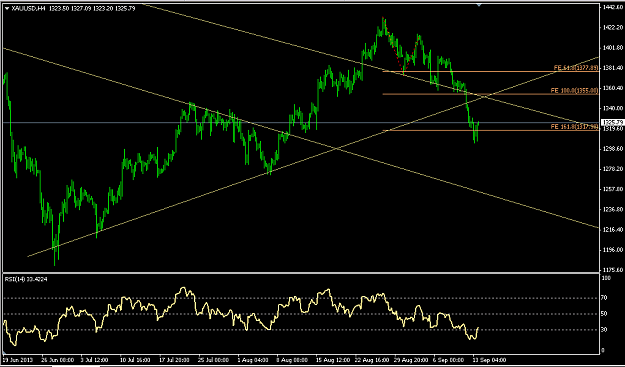Click the RSI scale value 30

pos(604,330)
